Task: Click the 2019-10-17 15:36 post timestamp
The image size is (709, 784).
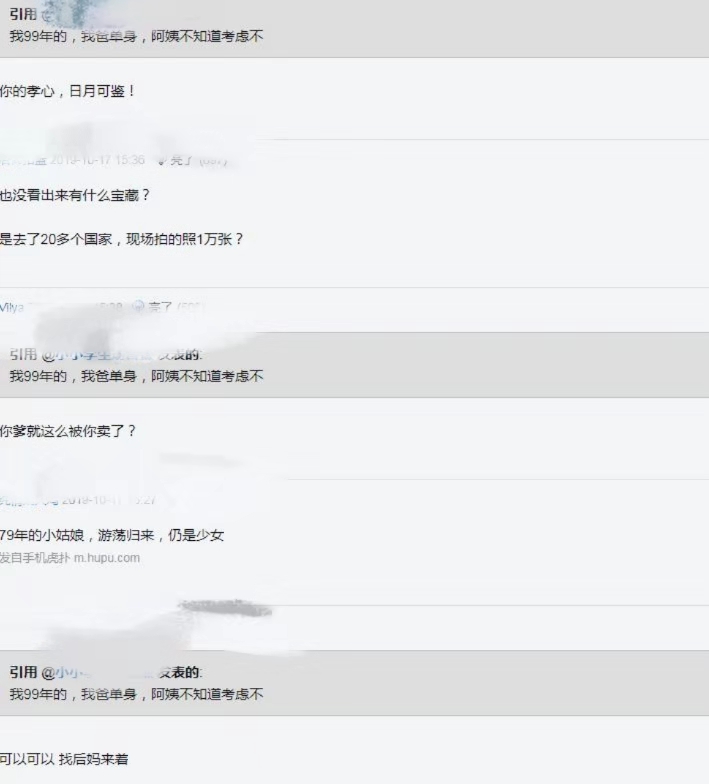Action: (x=97, y=160)
